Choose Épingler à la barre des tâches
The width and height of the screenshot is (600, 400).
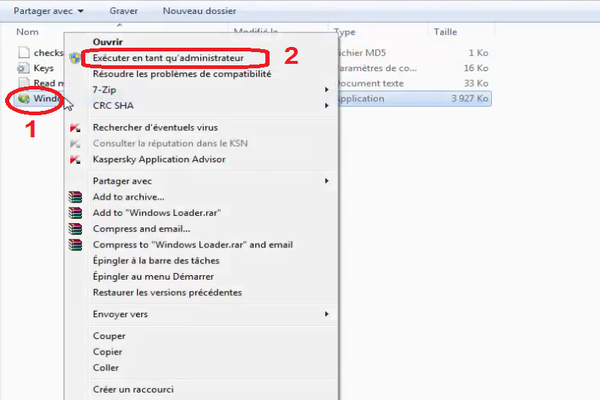[156, 261]
